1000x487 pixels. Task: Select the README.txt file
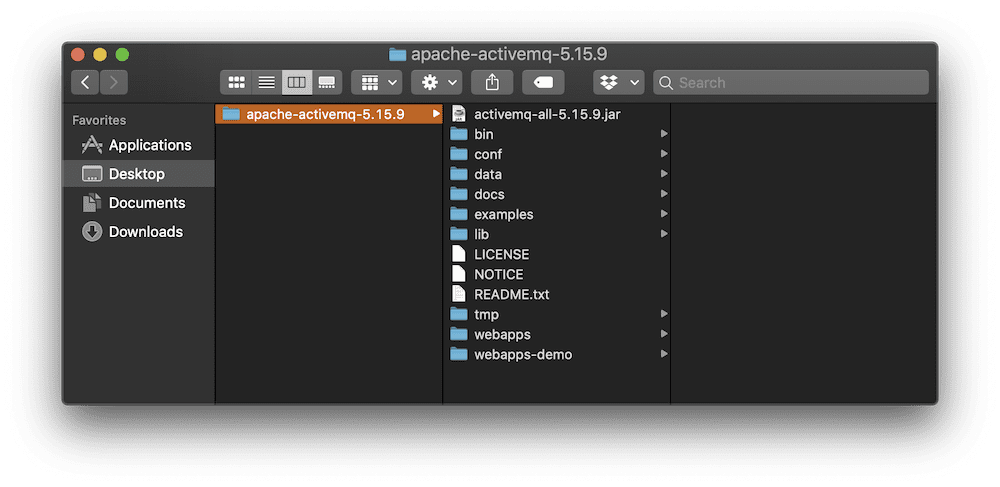556,294
